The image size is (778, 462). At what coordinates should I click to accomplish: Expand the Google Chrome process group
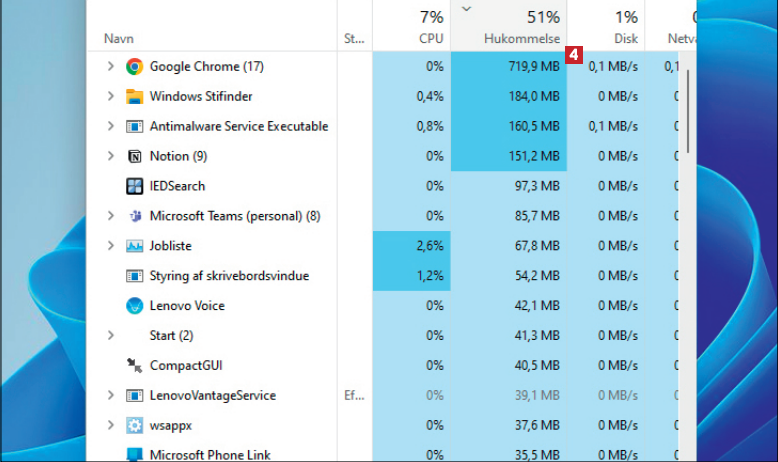point(111,67)
